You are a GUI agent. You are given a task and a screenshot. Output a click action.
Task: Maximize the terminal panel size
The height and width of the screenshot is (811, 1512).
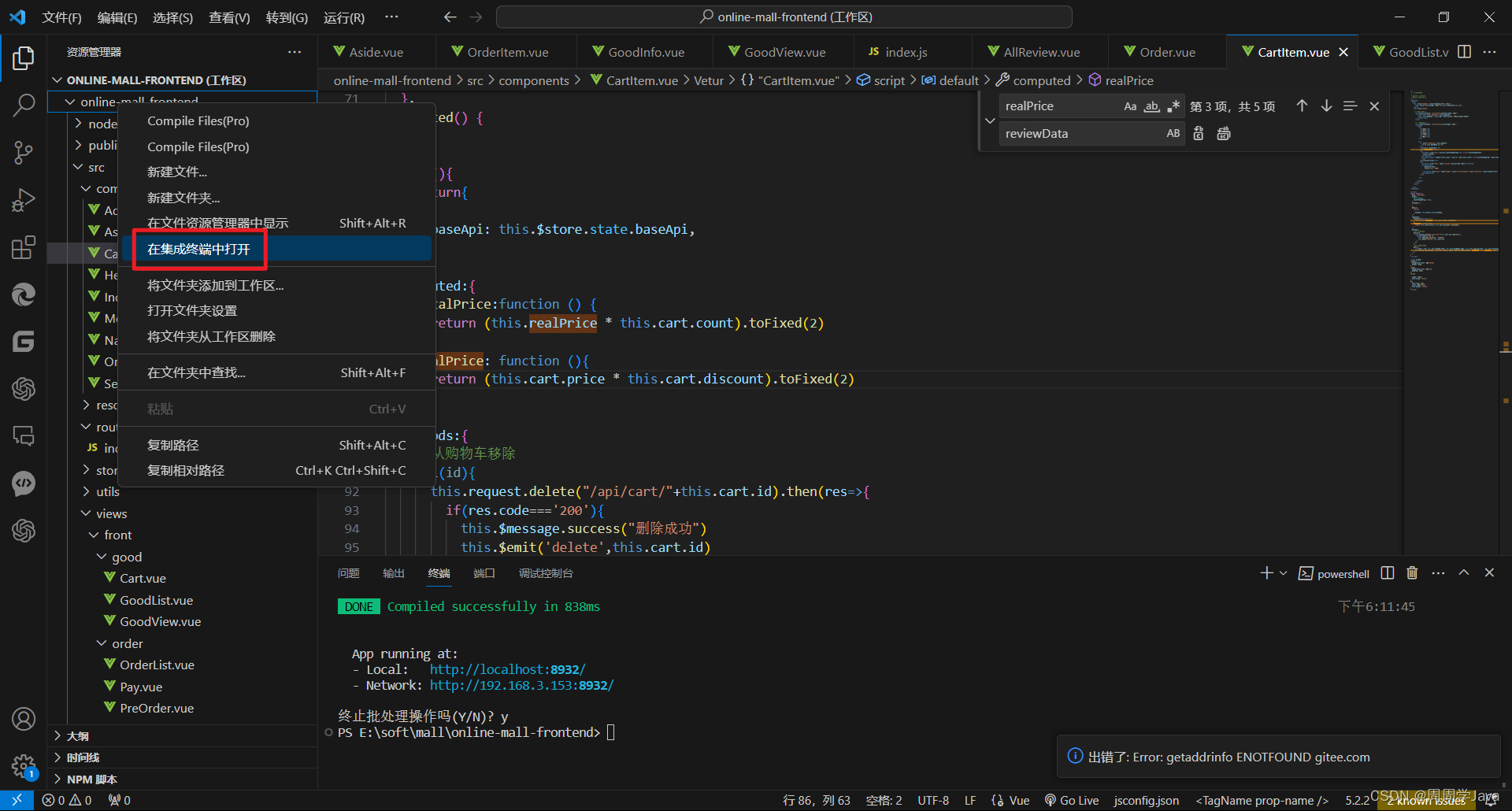(x=1464, y=573)
